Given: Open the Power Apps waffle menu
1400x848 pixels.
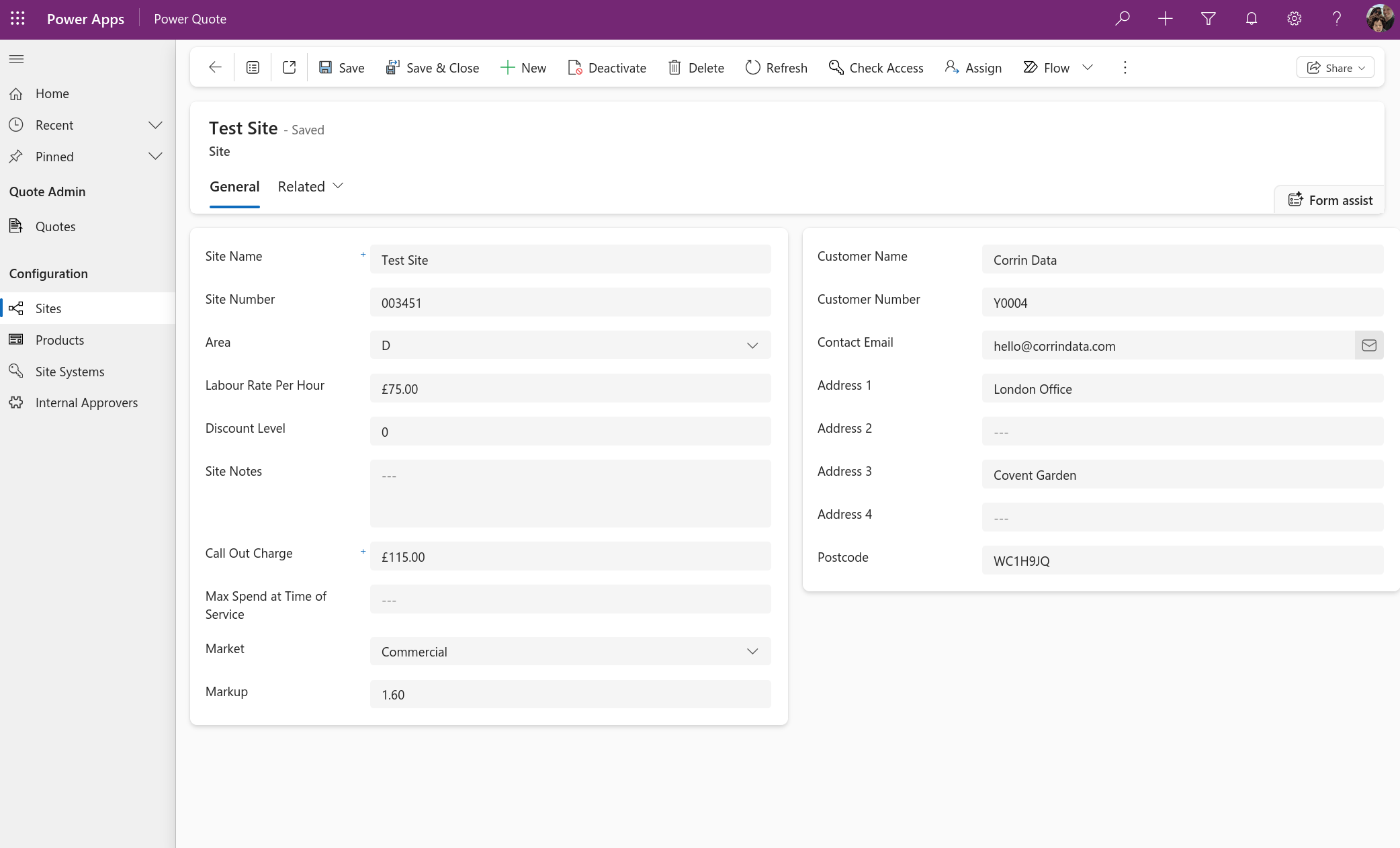Looking at the screenshot, I should pos(17,19).
